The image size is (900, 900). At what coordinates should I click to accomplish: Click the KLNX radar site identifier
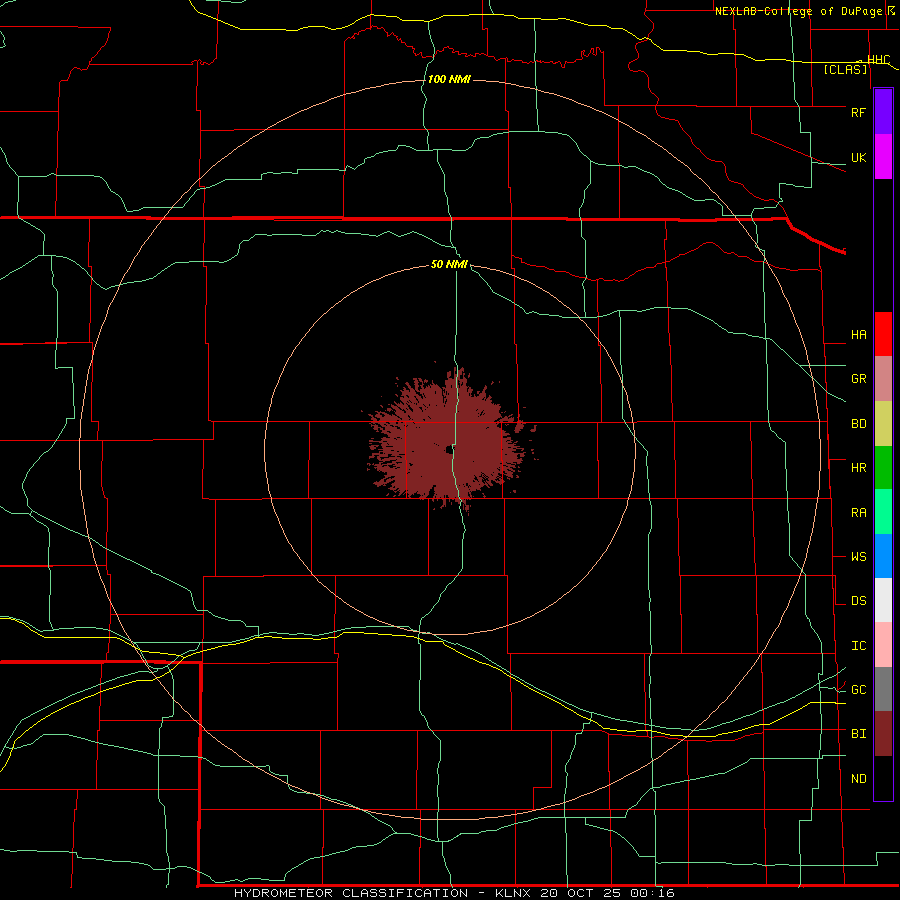513,893
